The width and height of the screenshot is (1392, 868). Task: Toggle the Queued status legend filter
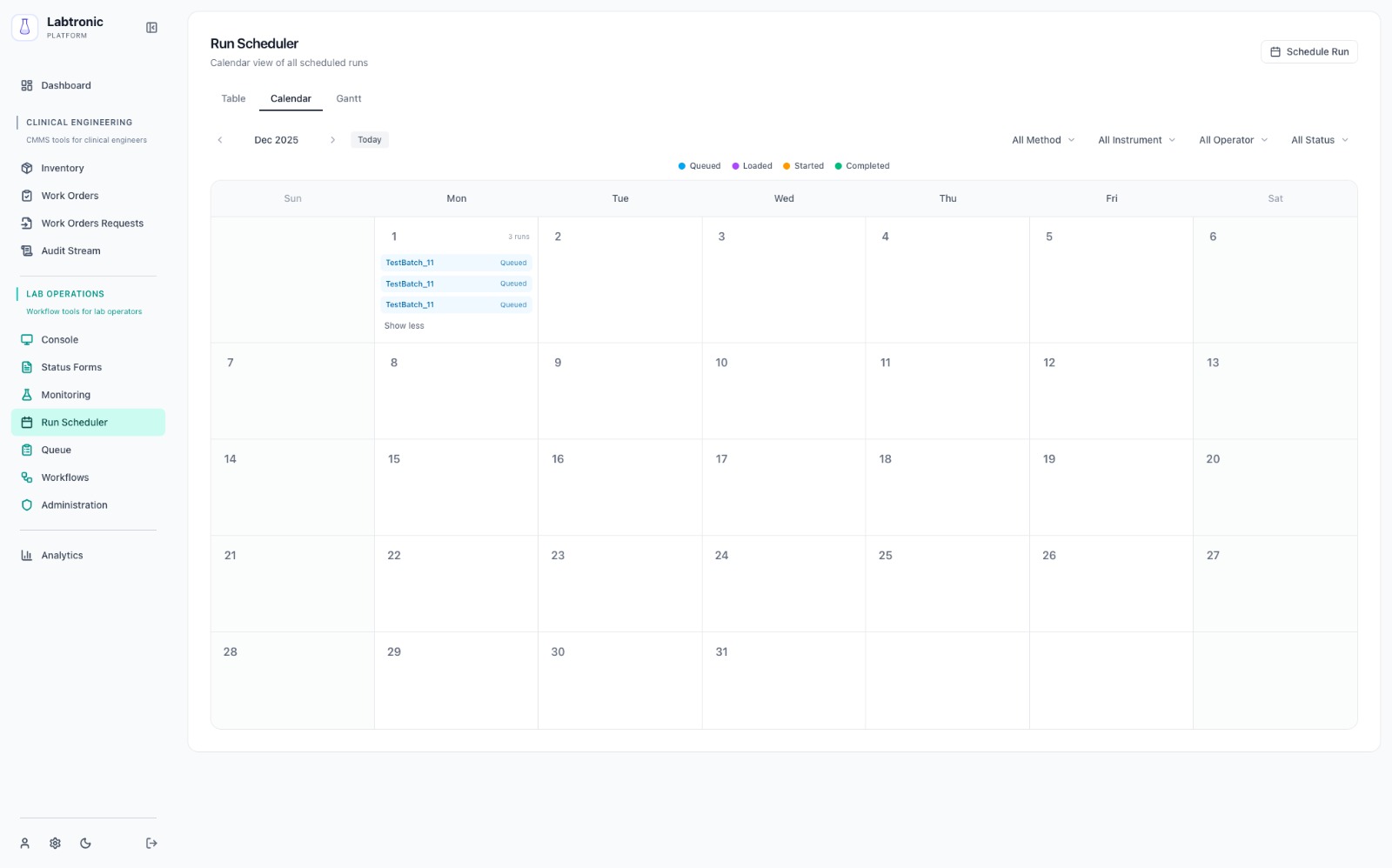tap(699, 166)
